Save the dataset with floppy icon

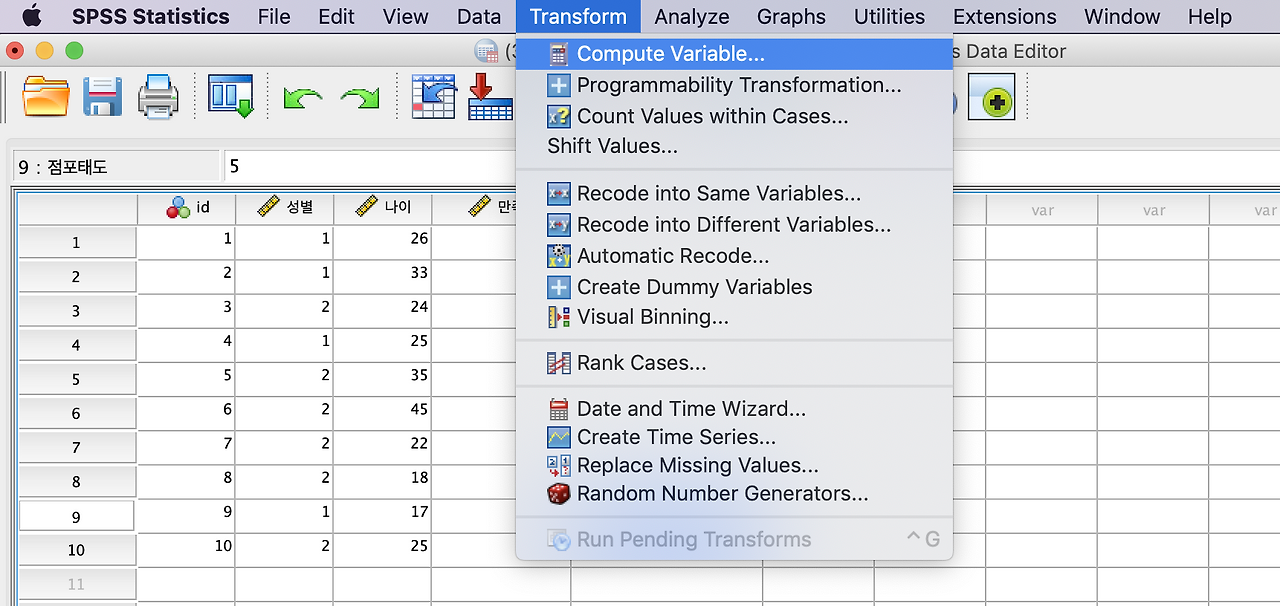pyautogui.click(x=102, y=97)
